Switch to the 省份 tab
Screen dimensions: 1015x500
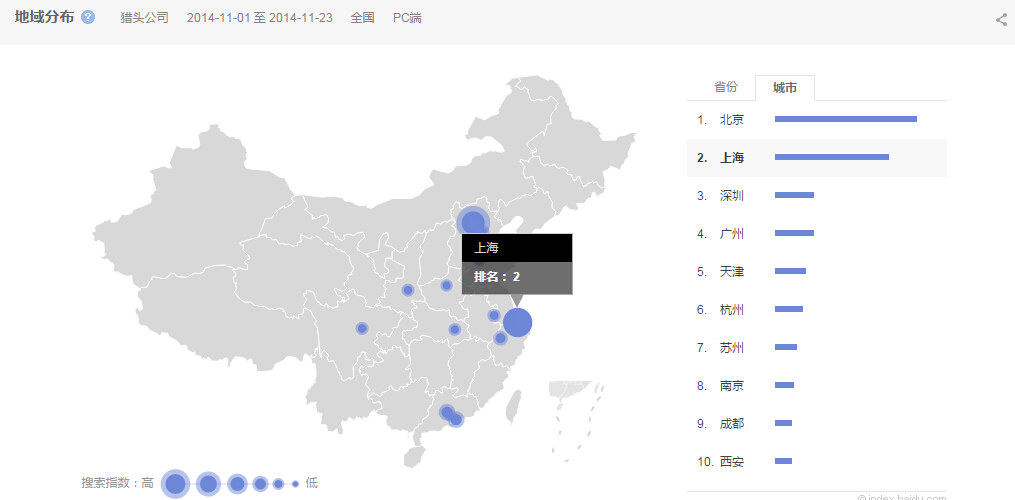(726, 87)
